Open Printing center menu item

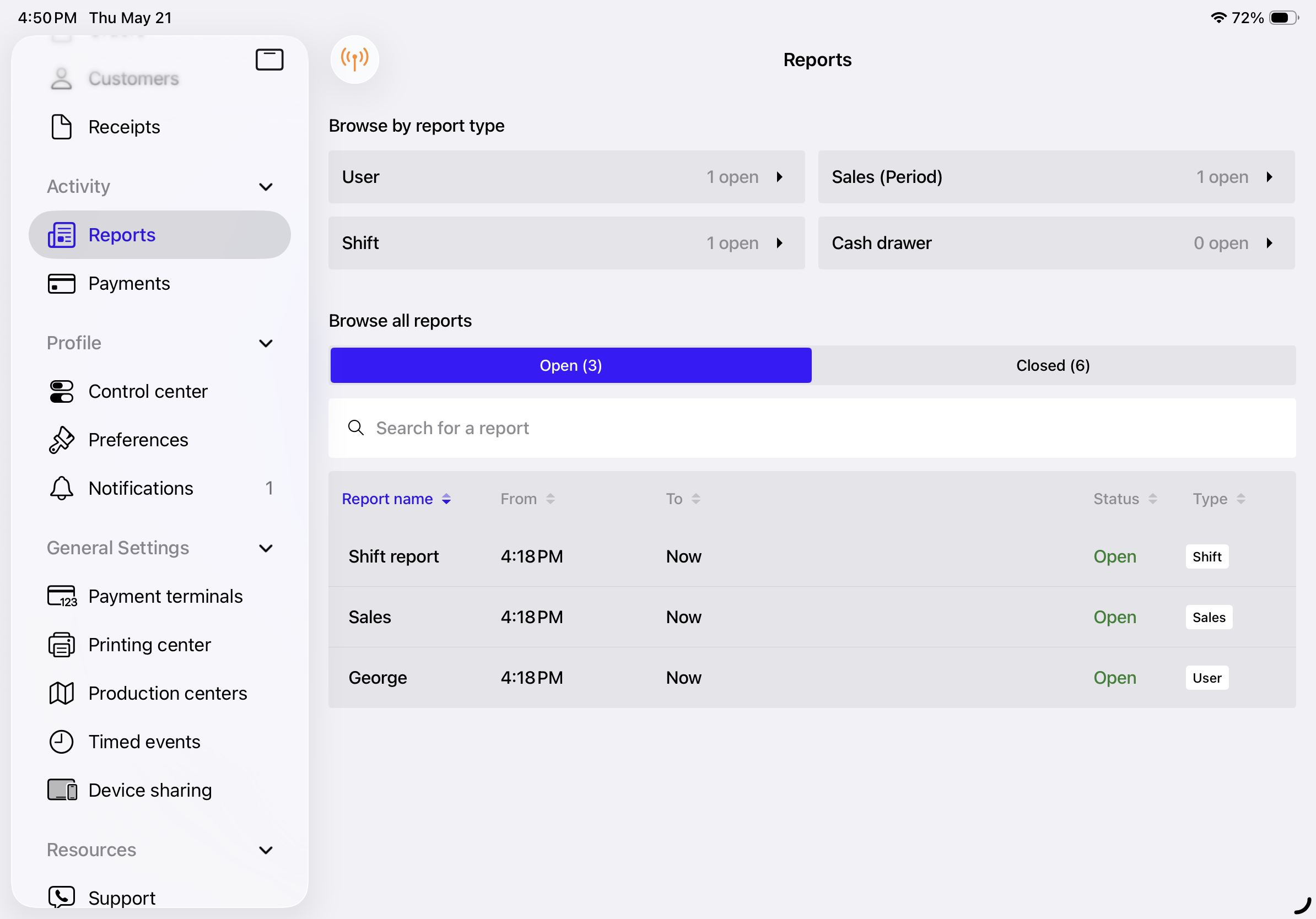159,645
